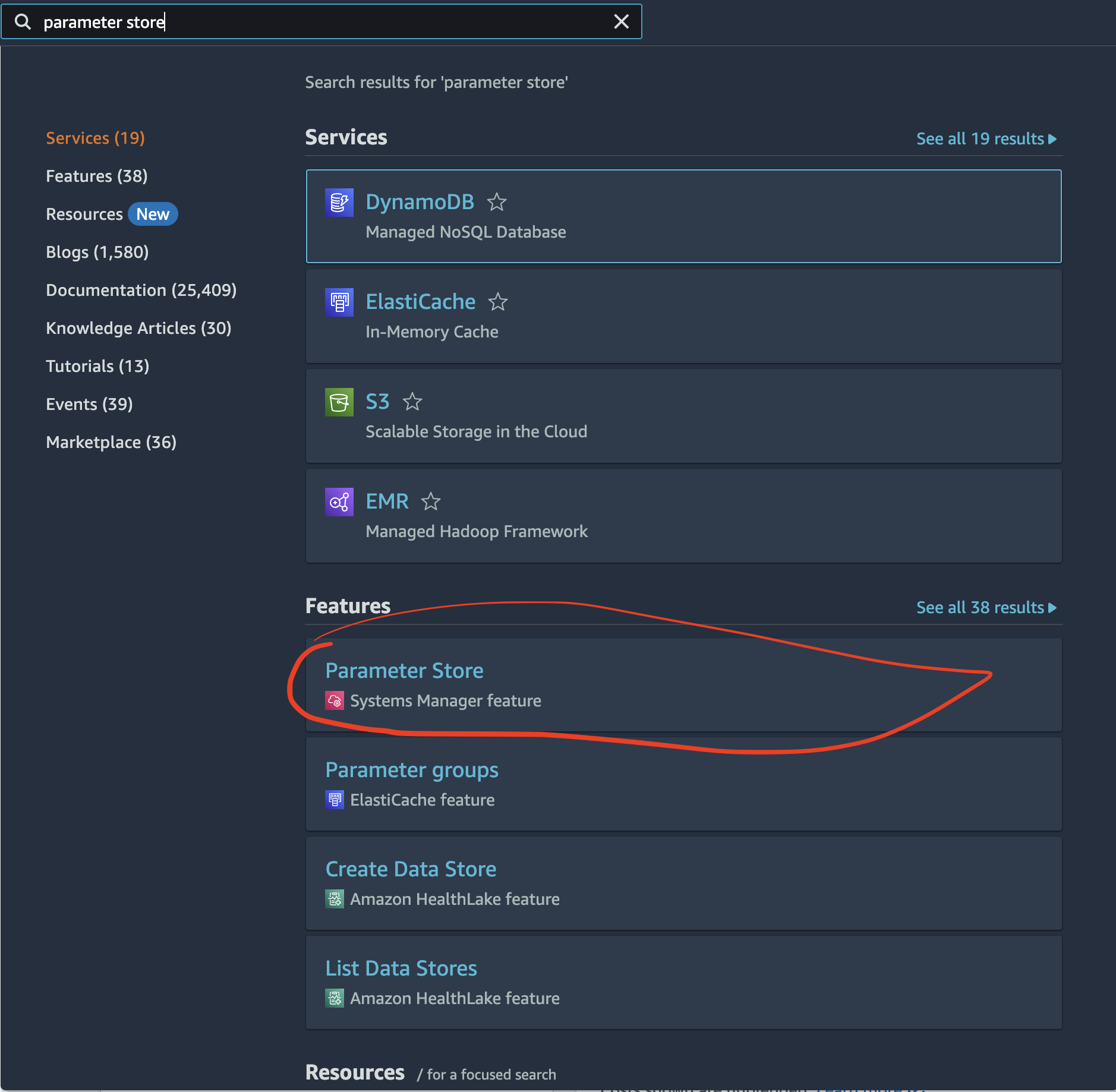Click the 'parameter store' search input
1116x1092 pixels.
tap(321, 22)
